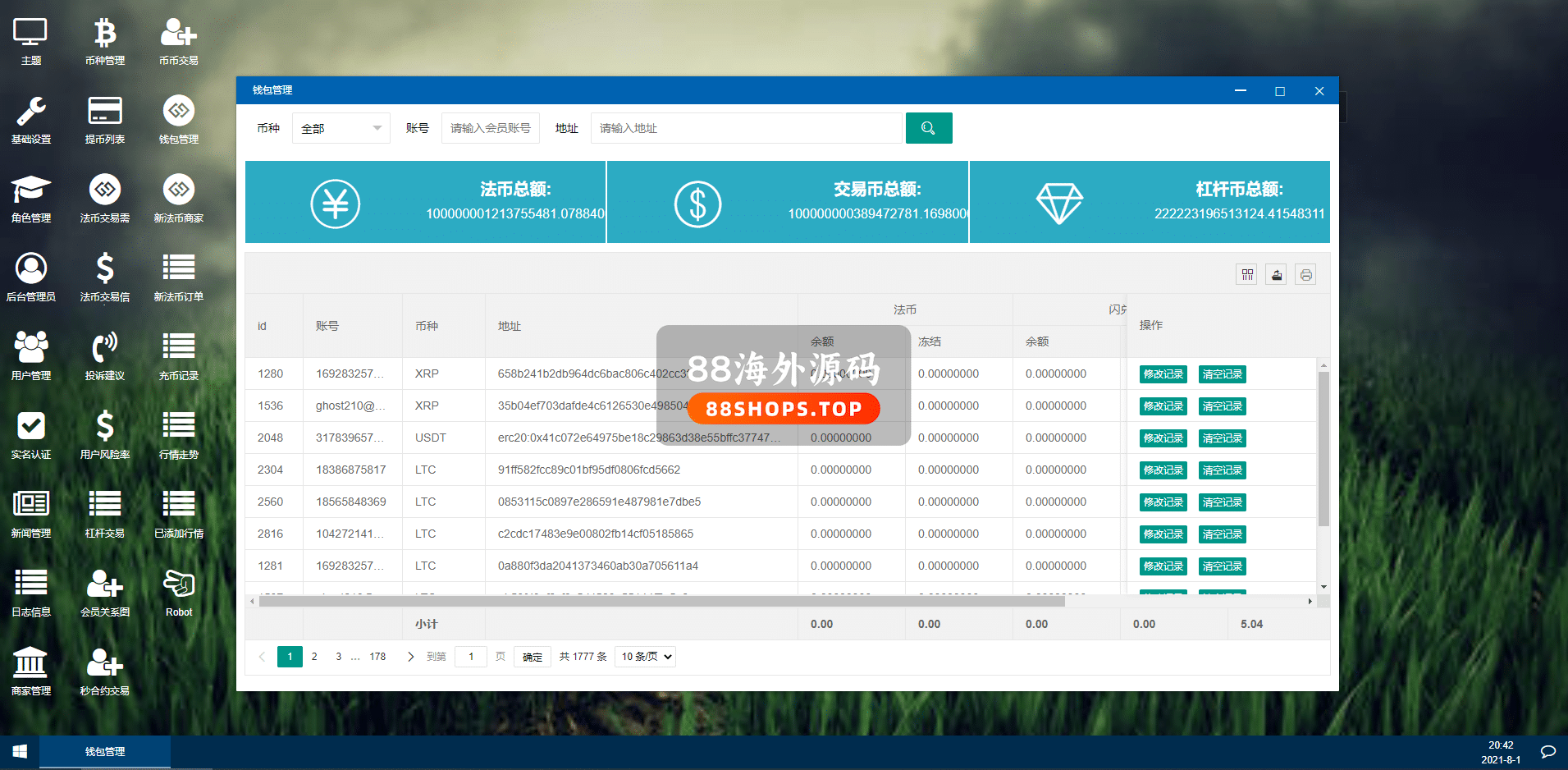The width and height of the screenshot is (1568, 770).
Task: Focus the 地址 address input field
Action: pos(746,128)
